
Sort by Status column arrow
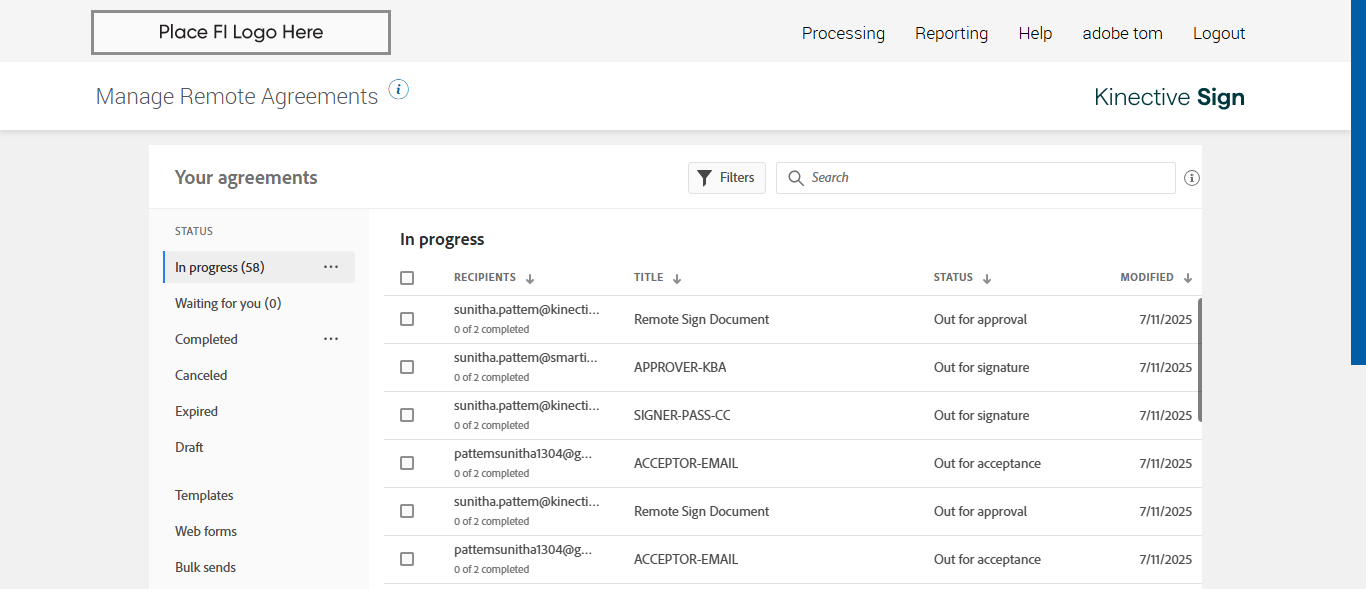[987, 279]
